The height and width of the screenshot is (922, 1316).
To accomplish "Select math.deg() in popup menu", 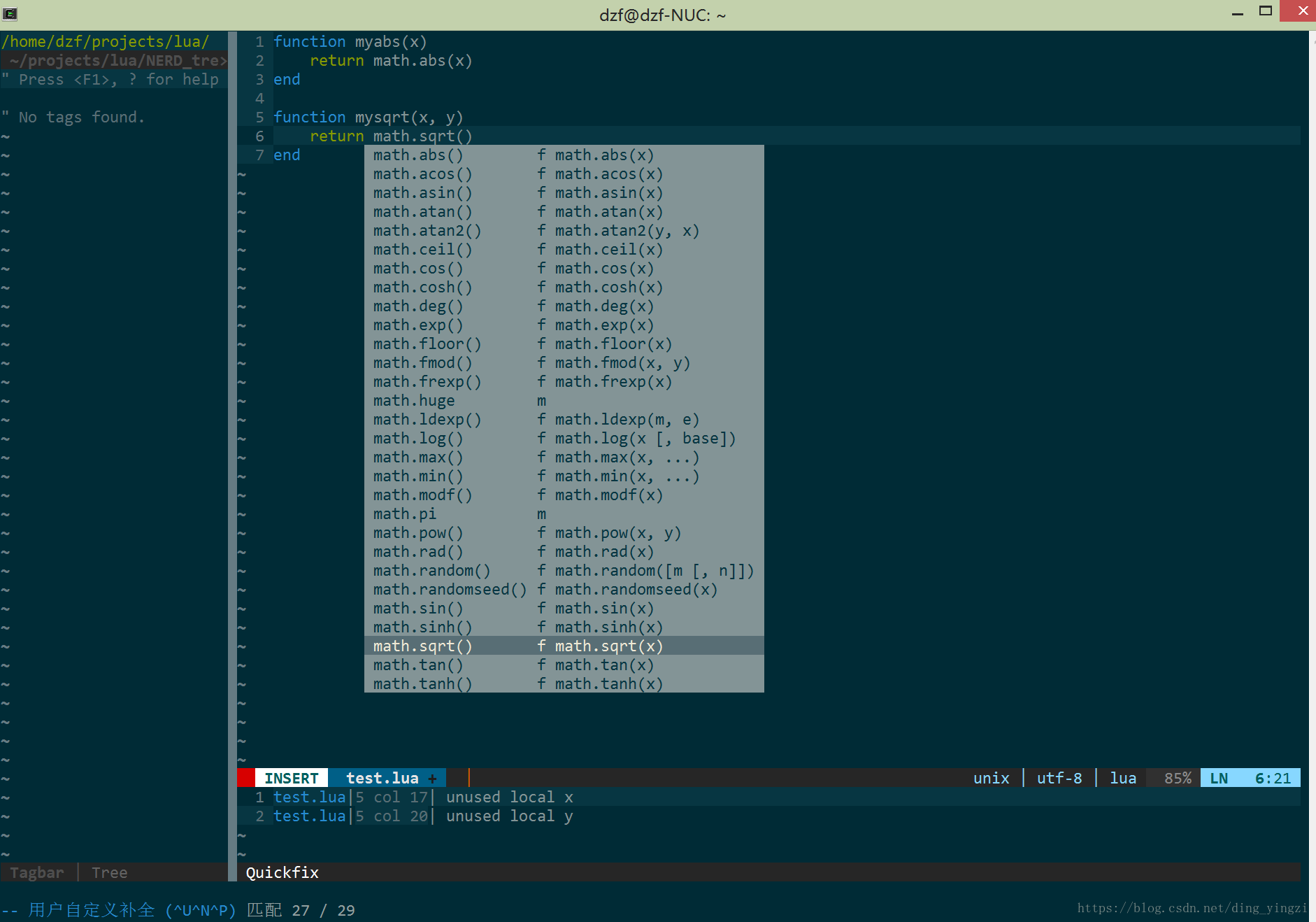I will point(564,306).
